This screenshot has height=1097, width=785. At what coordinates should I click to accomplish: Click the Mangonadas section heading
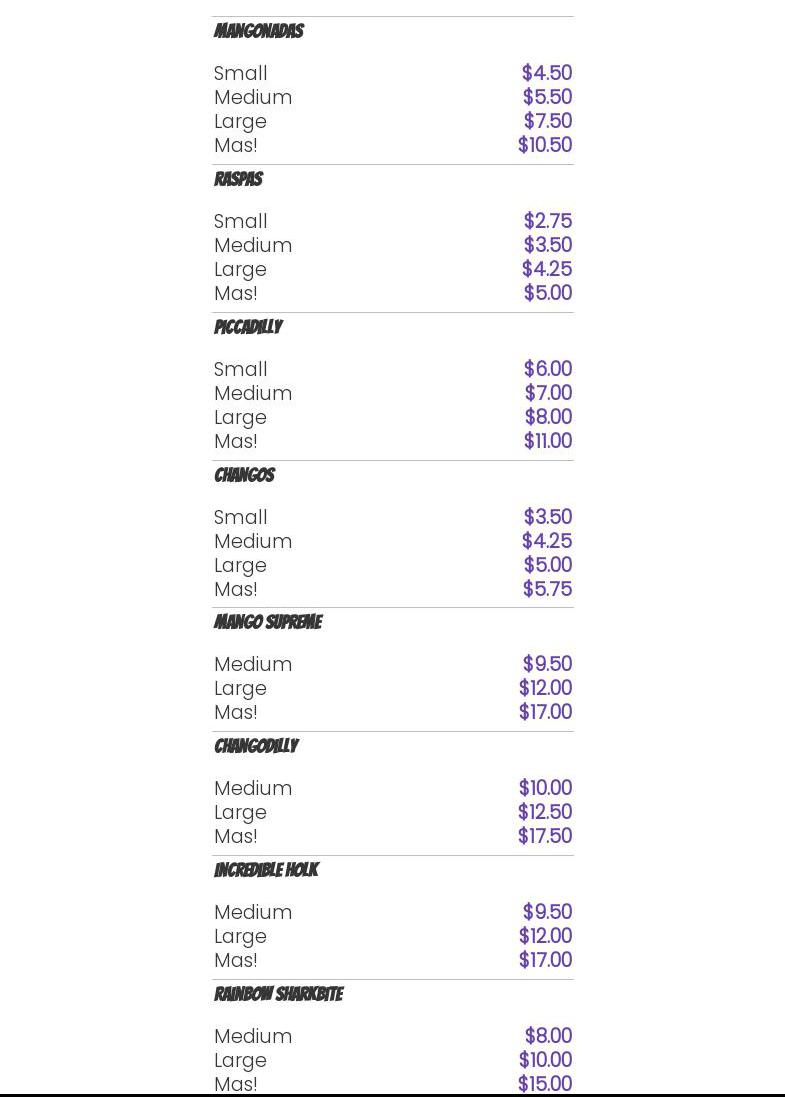[x=258, y=32]
